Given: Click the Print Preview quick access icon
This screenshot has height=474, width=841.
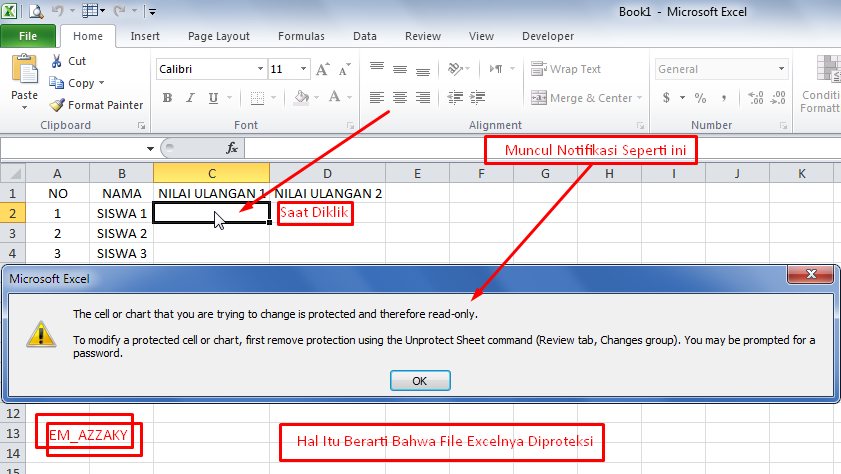Looking at the screenshot, I should coord(36,11).
